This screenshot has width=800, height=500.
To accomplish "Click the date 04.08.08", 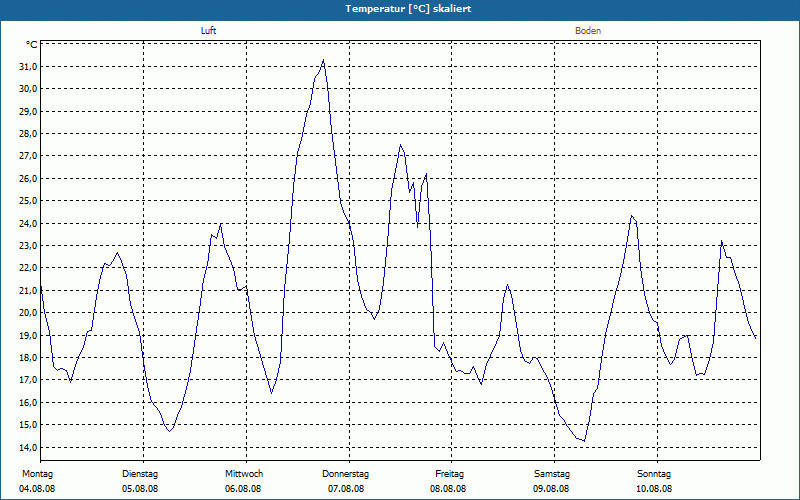I will pyautogui.click(x=37, y=489).
